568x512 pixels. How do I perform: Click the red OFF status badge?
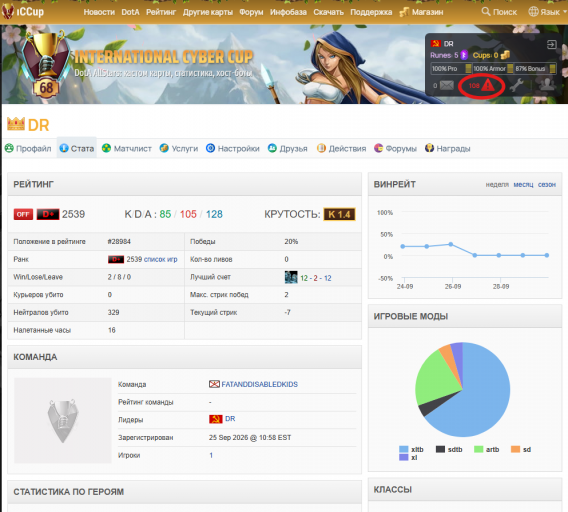click(23, 214)
